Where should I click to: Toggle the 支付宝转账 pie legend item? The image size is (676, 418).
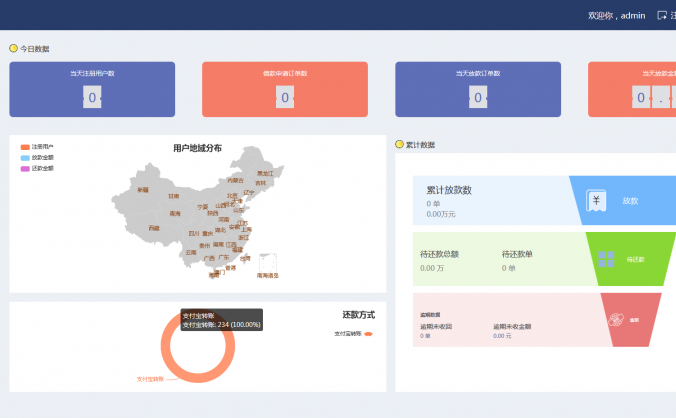[x=354, y=334]
